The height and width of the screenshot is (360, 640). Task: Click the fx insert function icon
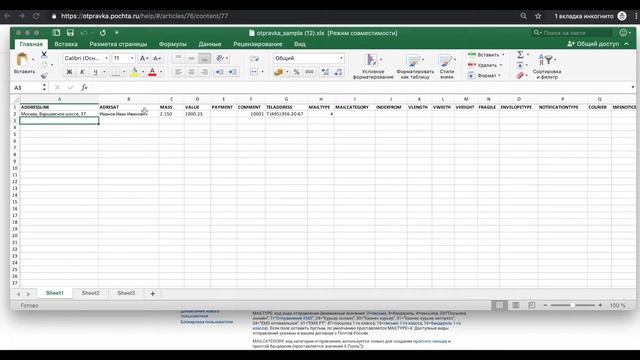coord(84,87)
